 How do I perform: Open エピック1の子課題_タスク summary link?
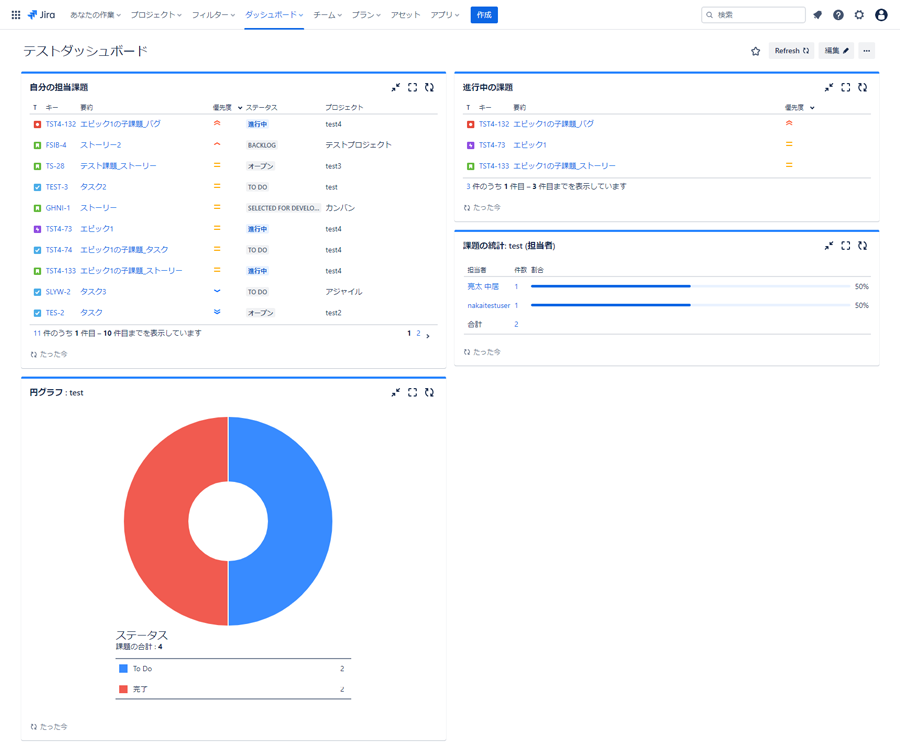click(124, 250)
